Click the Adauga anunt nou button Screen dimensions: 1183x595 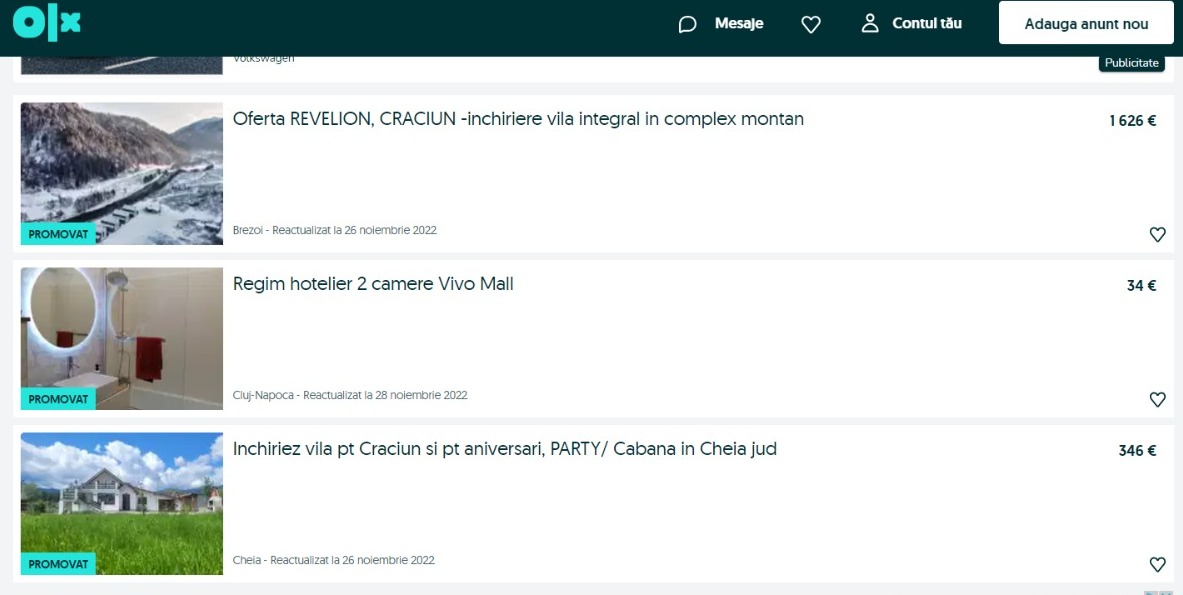(x=1086, y=23)
